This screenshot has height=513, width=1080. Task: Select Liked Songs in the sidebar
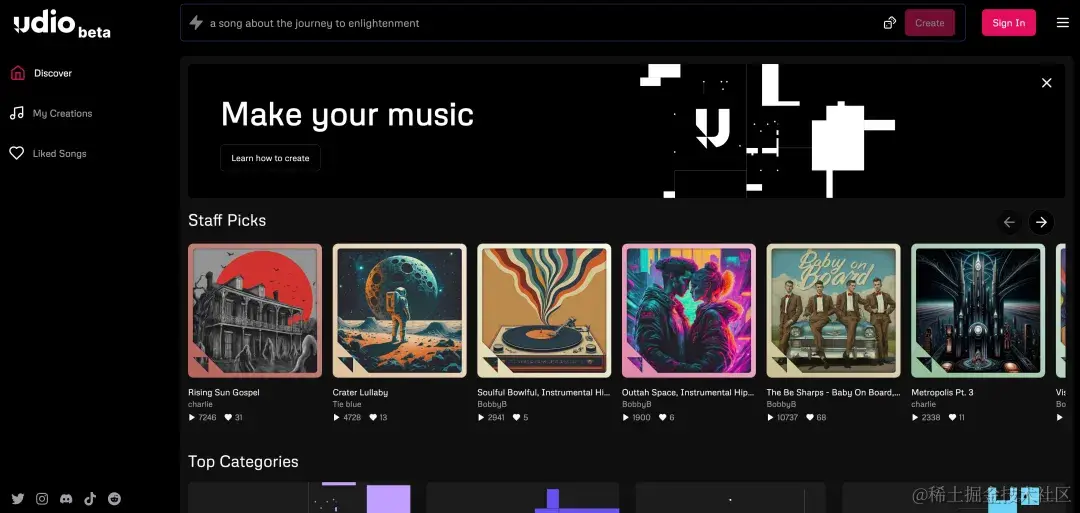pos(59,154)
